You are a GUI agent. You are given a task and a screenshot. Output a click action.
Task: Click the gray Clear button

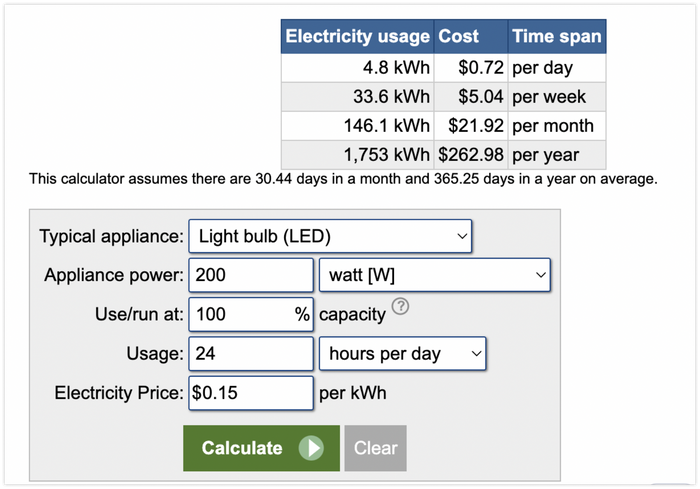(375, 448)
